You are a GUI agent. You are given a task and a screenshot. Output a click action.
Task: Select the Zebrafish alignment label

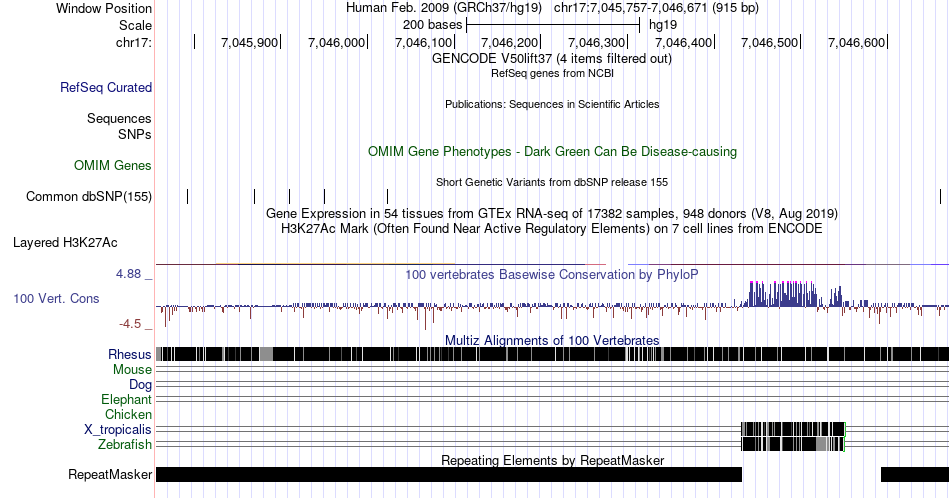point(125,444)
